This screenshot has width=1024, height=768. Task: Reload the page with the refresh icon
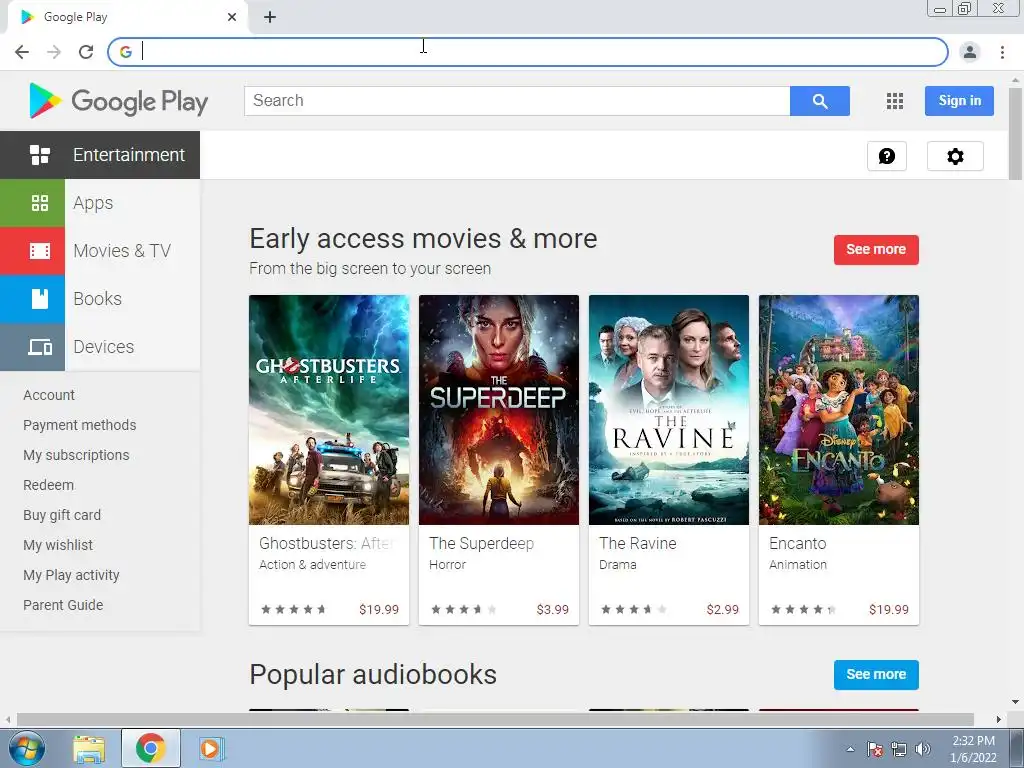click(x=86, y=52)
